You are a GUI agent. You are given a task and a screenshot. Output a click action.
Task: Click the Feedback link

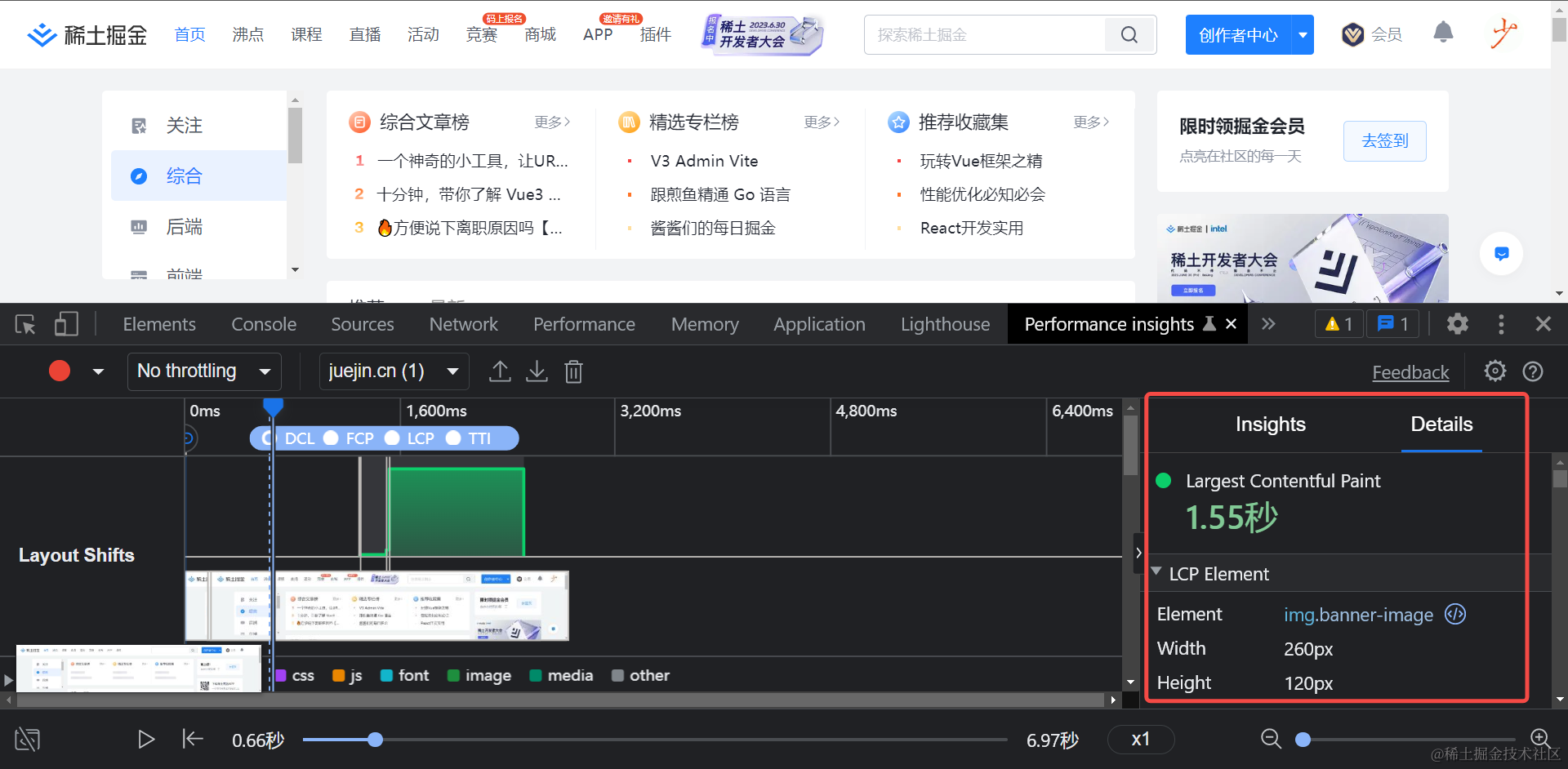pyautogui.click(x=1410, y=372)
